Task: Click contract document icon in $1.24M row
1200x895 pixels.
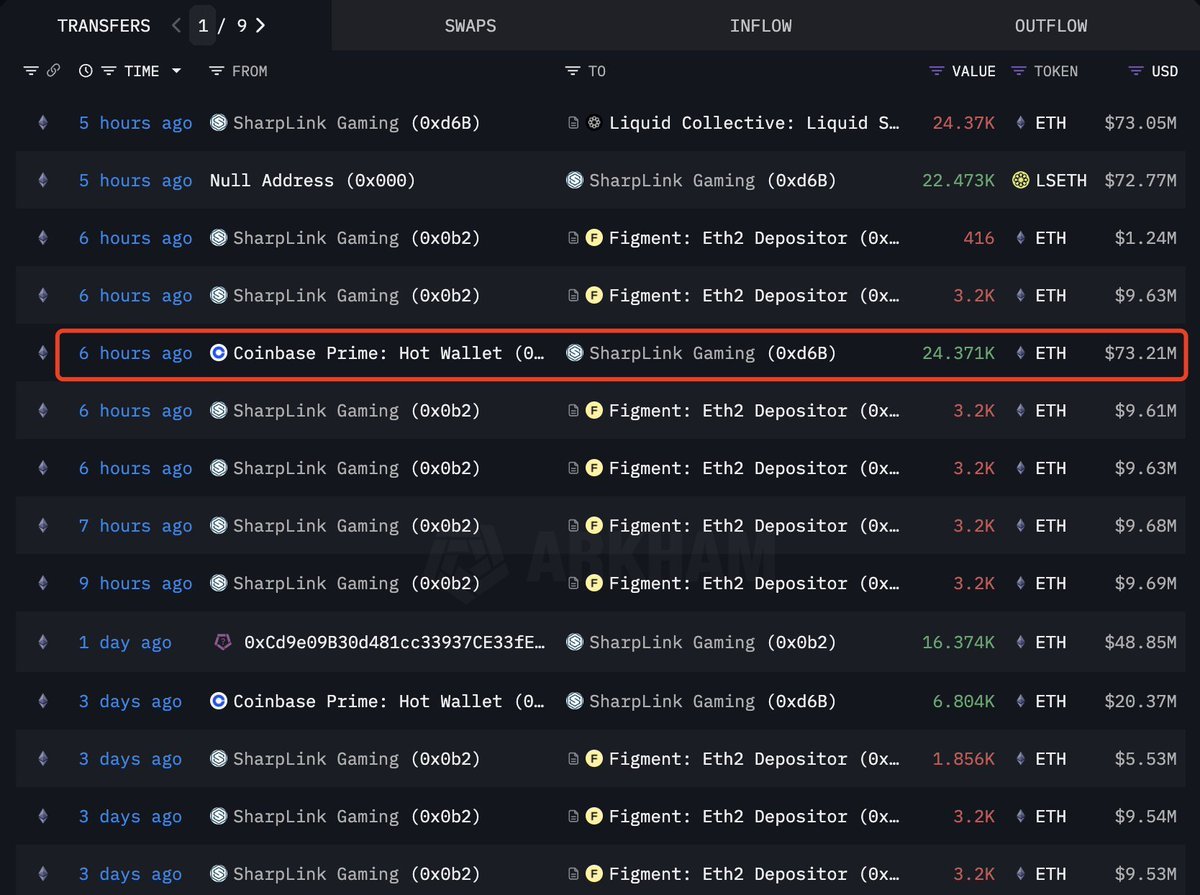Action: [573, 238]
